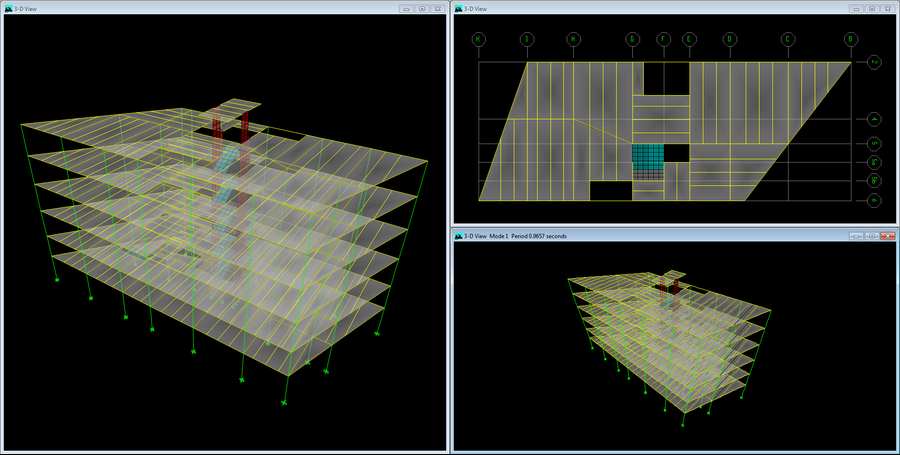Select grid bubble C in plan view
The width and height of the screenshot is (900, 455).
[788, 39]
